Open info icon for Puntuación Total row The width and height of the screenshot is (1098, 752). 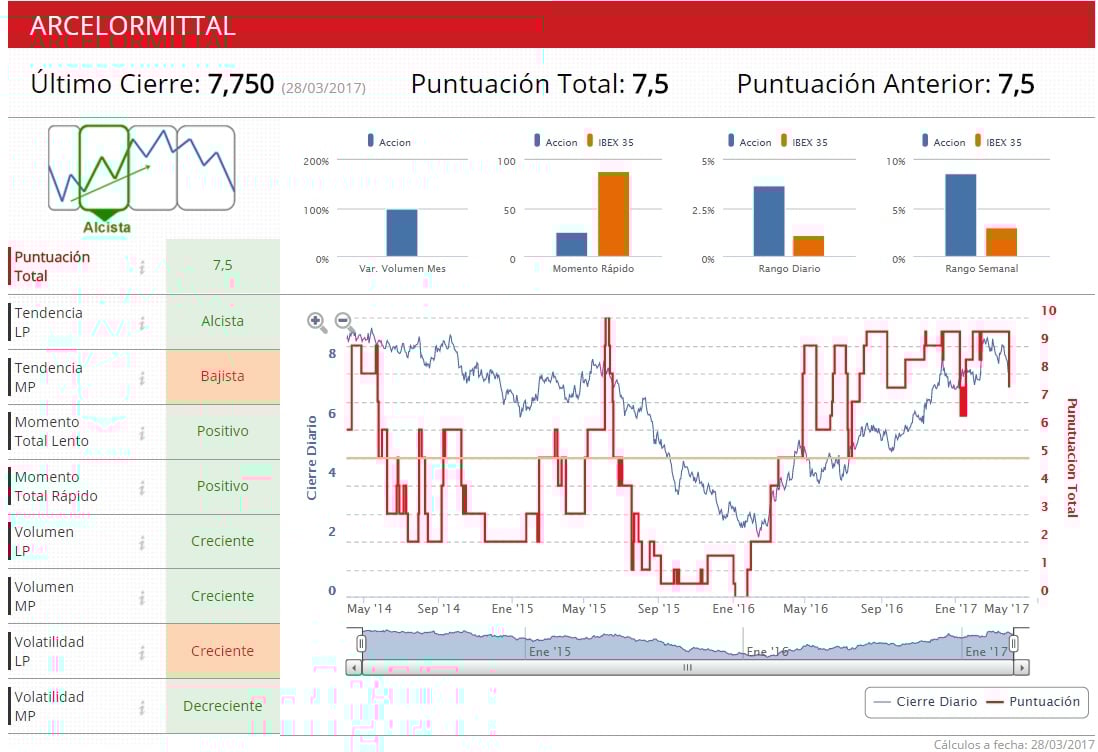coord(142,267)
